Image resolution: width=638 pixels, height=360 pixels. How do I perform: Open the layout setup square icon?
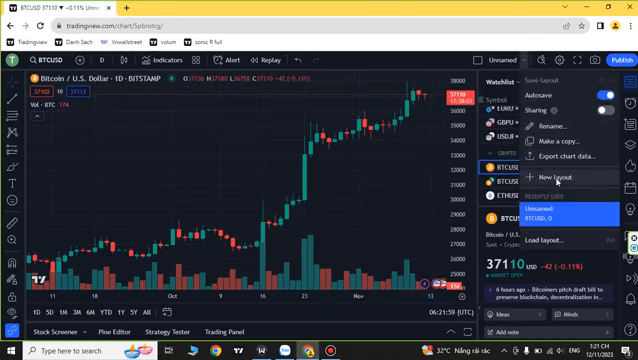pyautogui.click(x=478, y=60)
